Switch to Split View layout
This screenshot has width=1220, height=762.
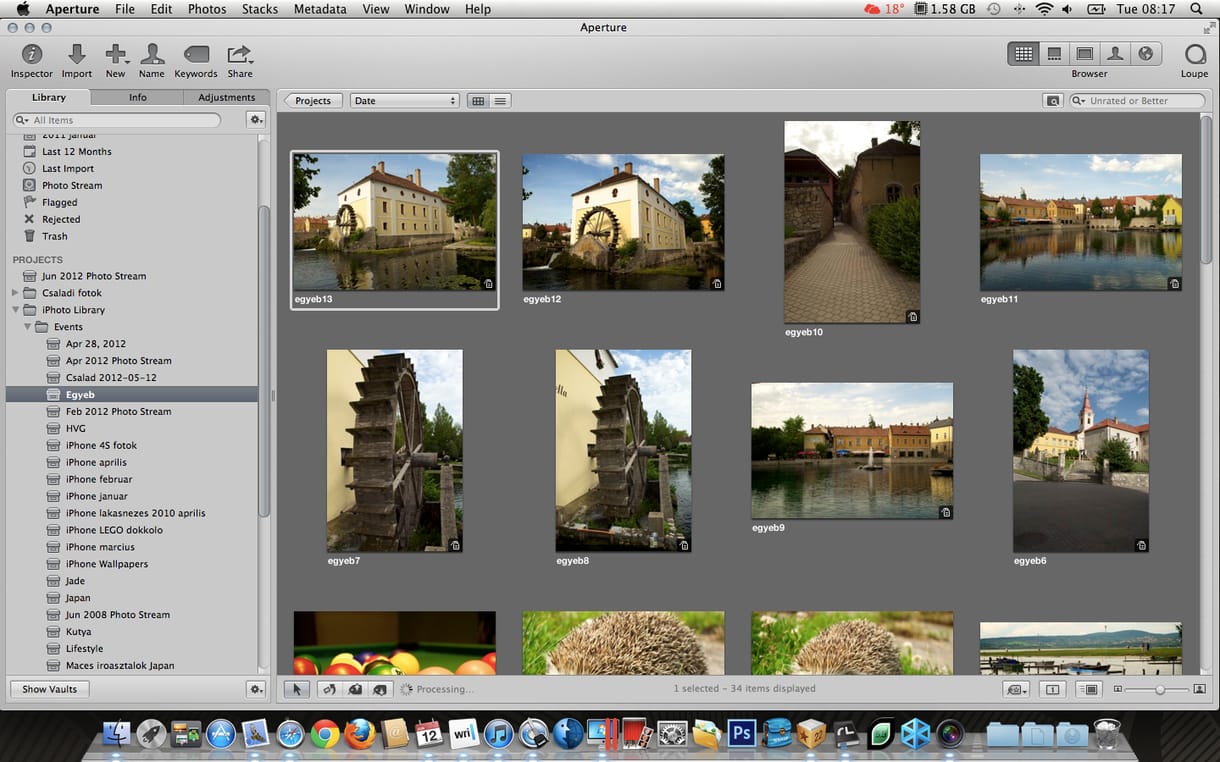[1054, 54]
